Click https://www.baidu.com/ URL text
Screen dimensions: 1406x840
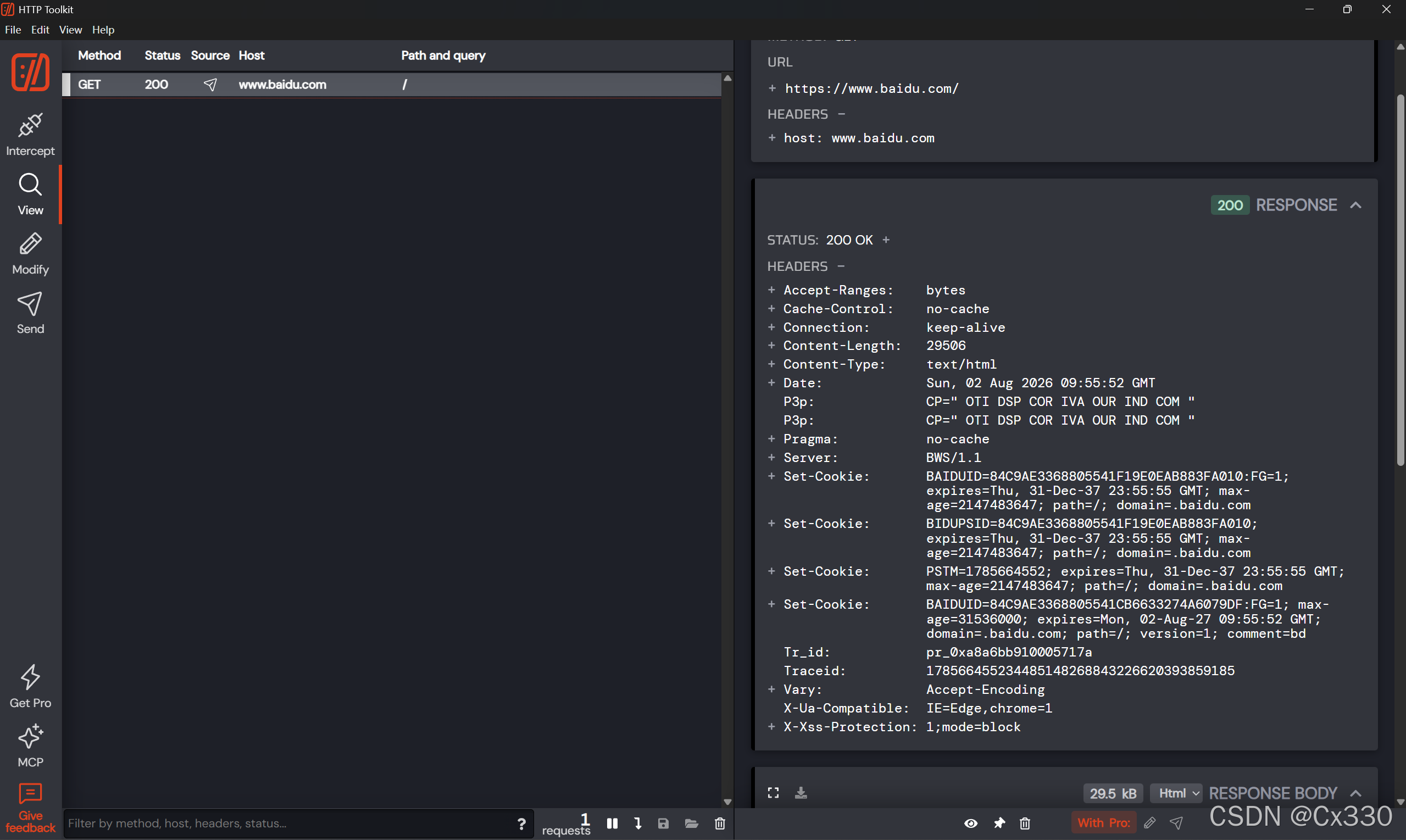[871, 88]
